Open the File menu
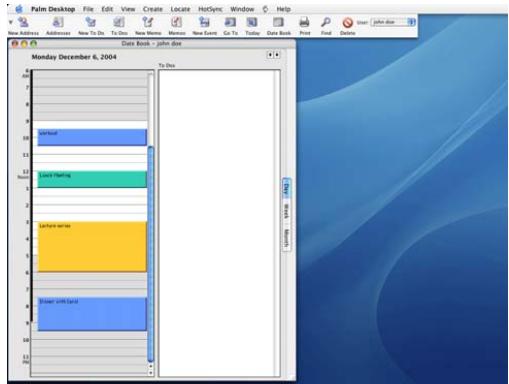The width and height of the screenshot is (509, 384). [x=88, y=9]
